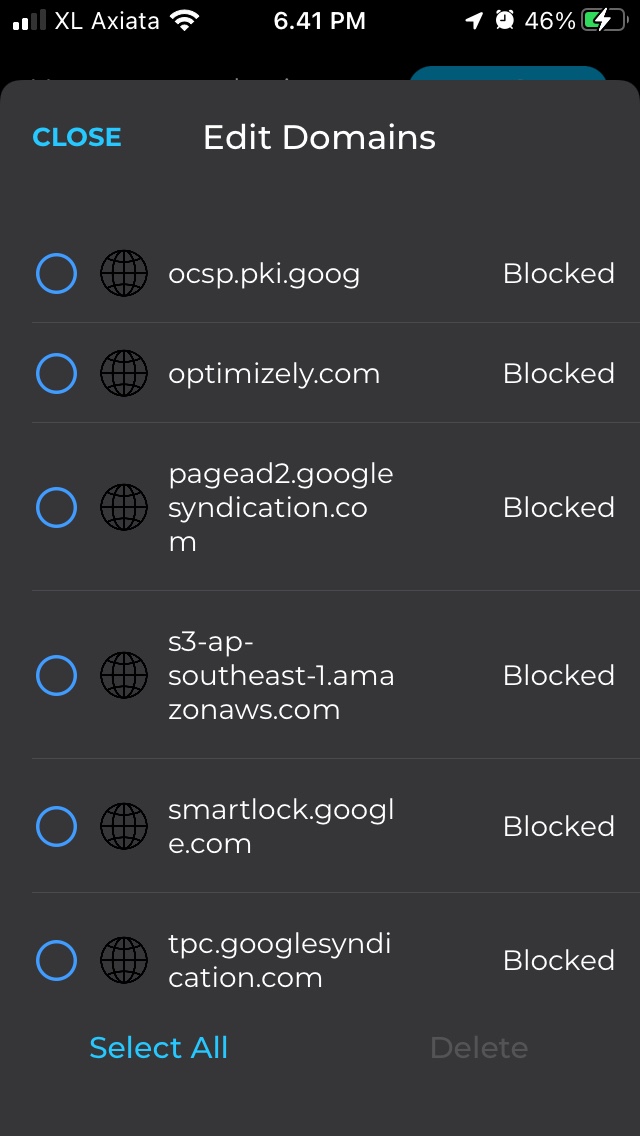Tap Blocked status for optimizely.com

point(558,373)
